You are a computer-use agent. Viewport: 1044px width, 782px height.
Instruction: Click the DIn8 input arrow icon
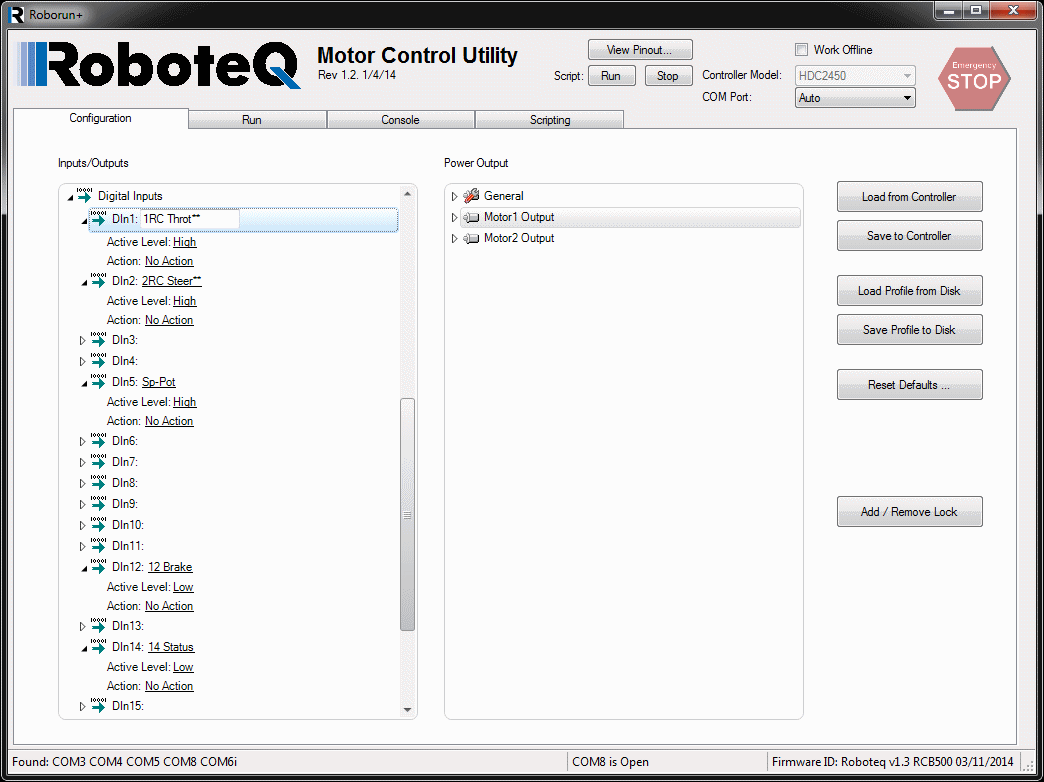(x=98, y=482)
